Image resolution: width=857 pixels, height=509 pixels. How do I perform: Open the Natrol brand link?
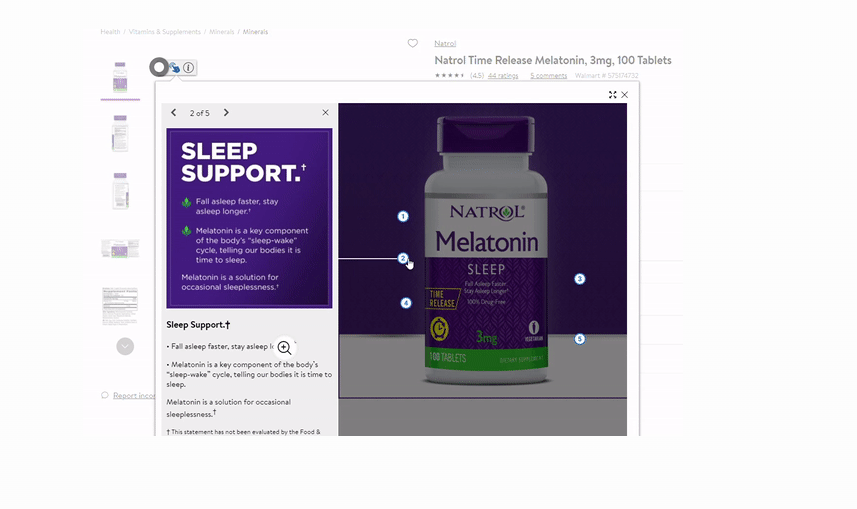[445, 44]
